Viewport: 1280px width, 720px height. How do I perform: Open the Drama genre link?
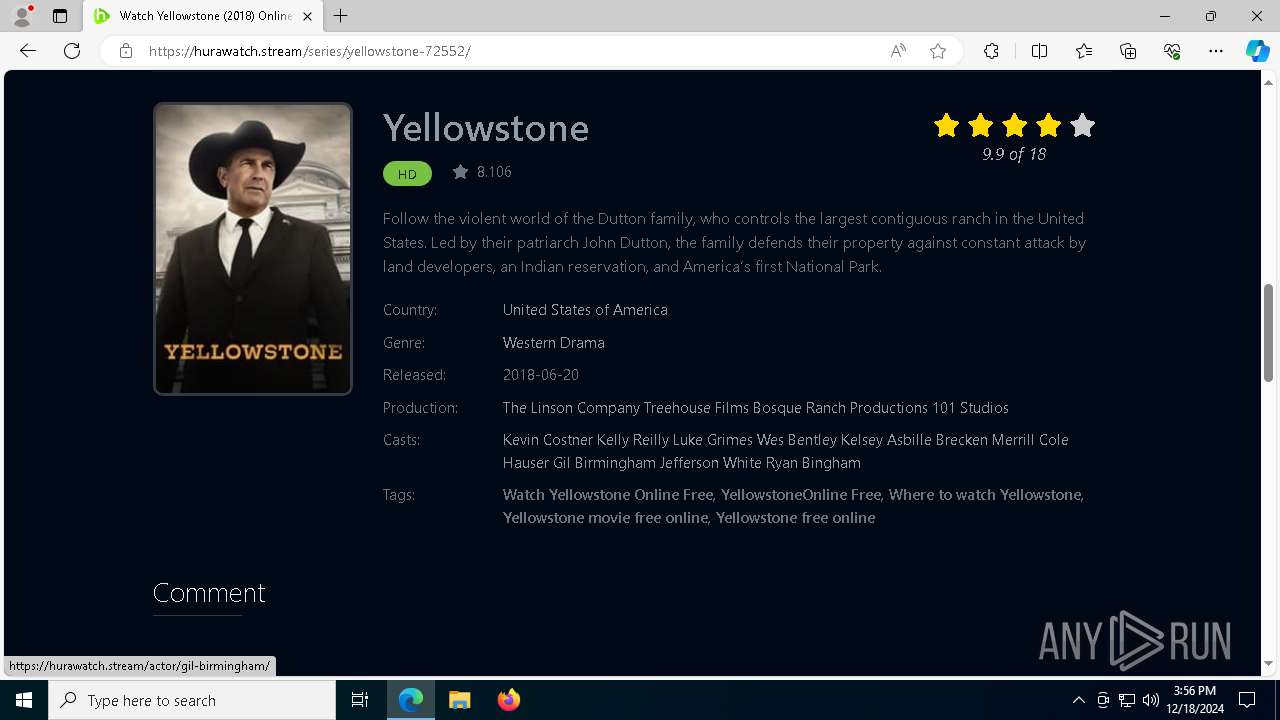(584, 343)
